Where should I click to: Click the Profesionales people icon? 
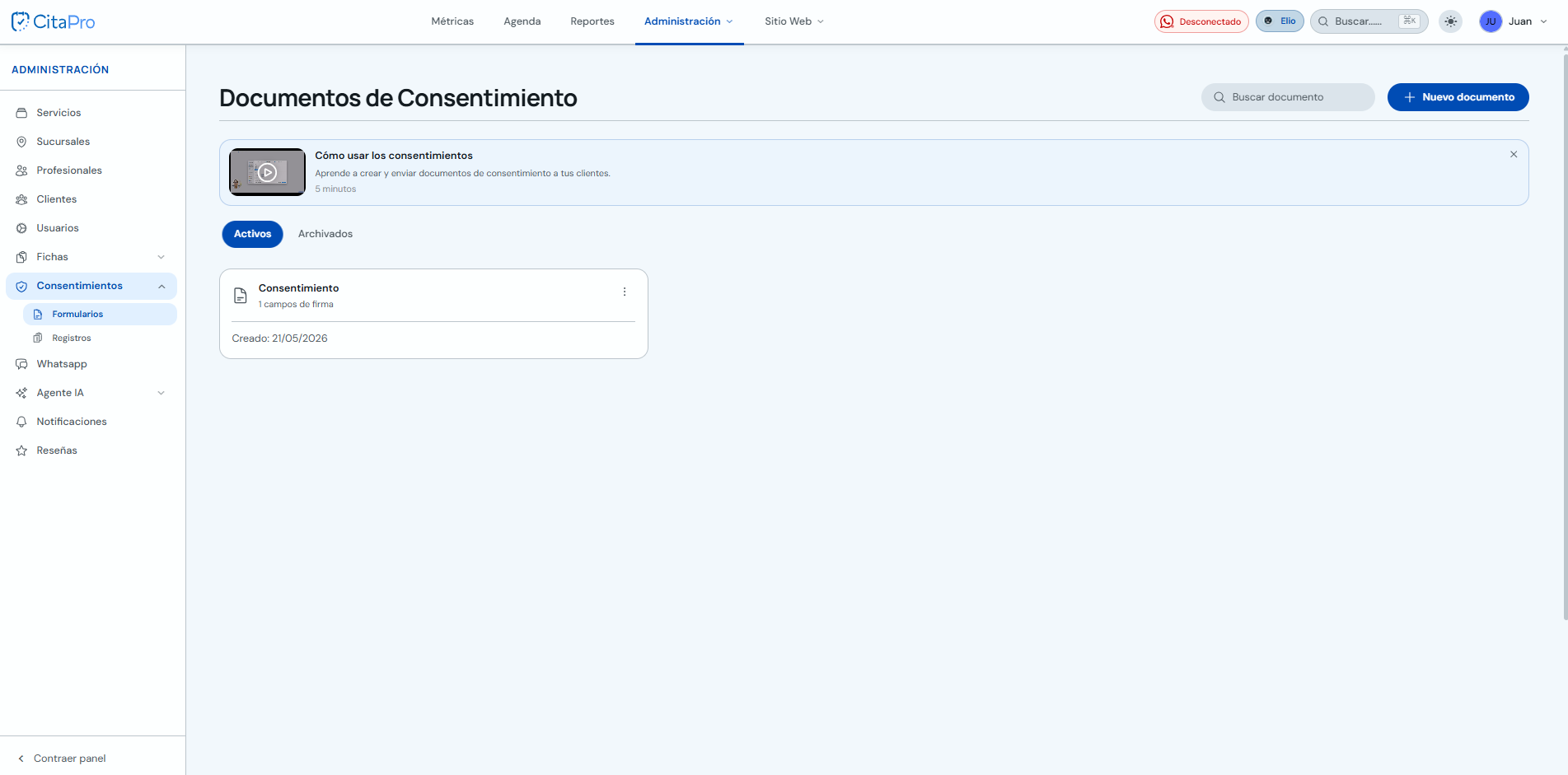pyautogui.click(x=21, y=170)
